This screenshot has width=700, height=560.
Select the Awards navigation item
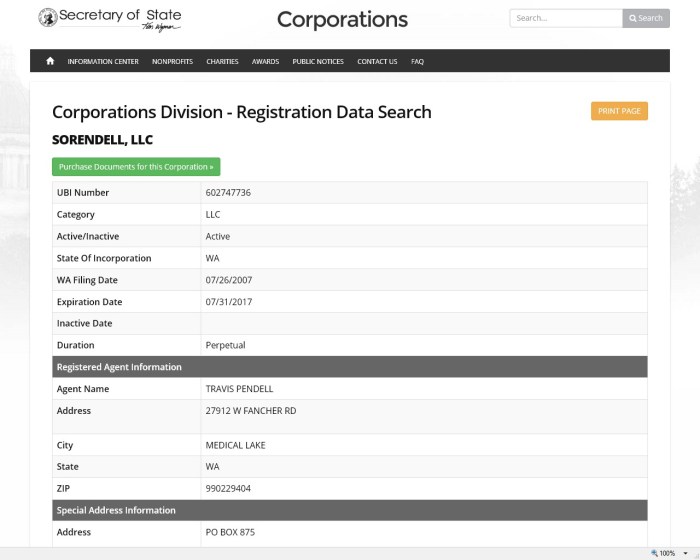tap(265, 61)
